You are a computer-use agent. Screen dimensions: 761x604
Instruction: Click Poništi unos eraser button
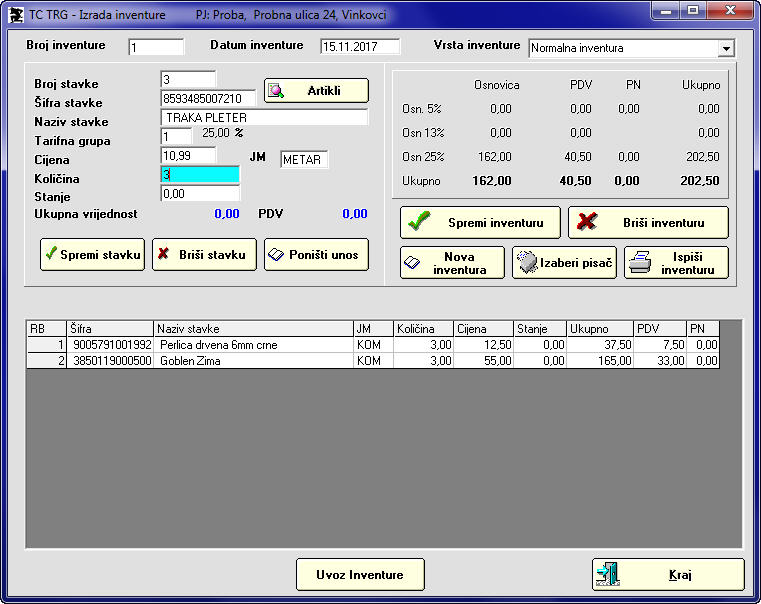316,254
